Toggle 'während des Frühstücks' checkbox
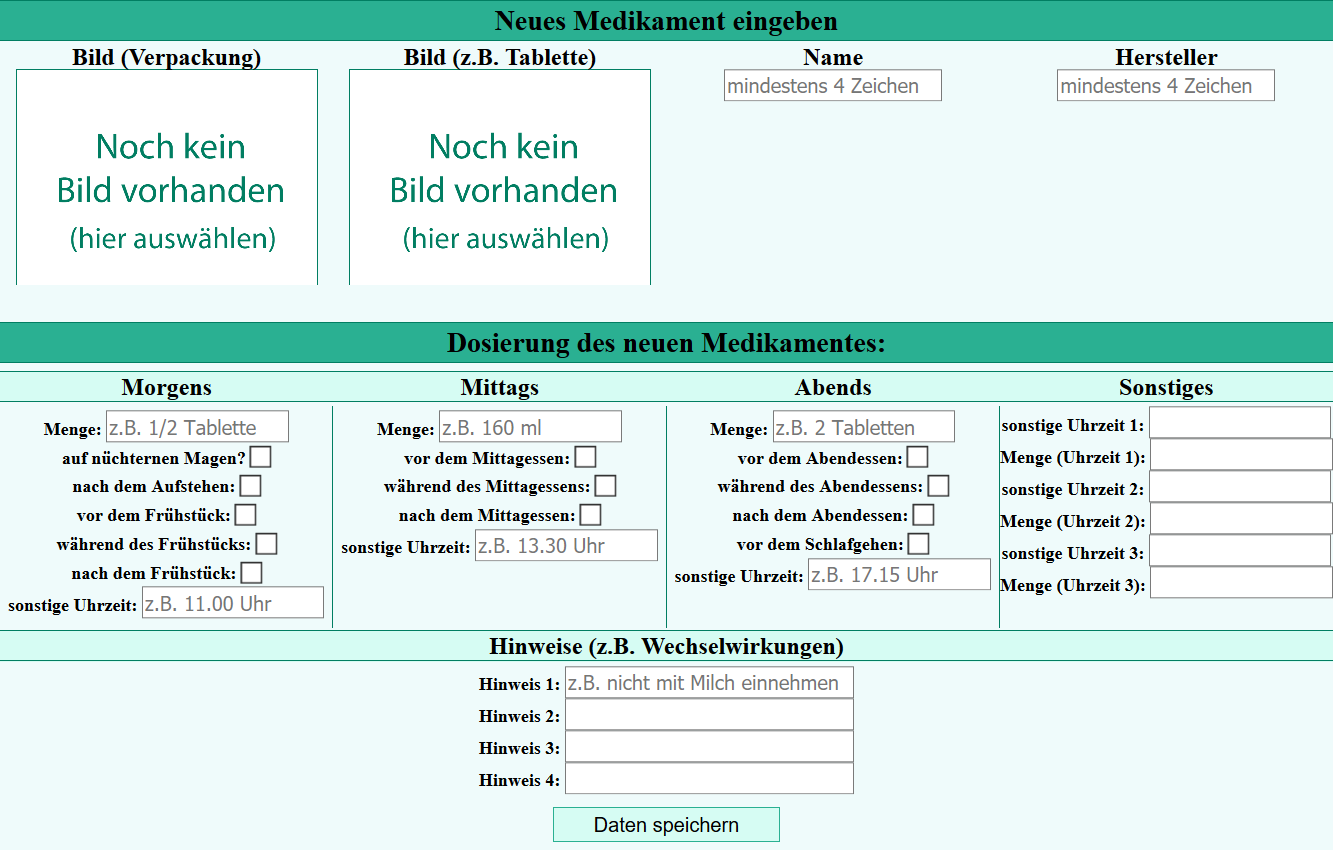The width and height of the screenshot is (1333, 850). tap(267, 544)
